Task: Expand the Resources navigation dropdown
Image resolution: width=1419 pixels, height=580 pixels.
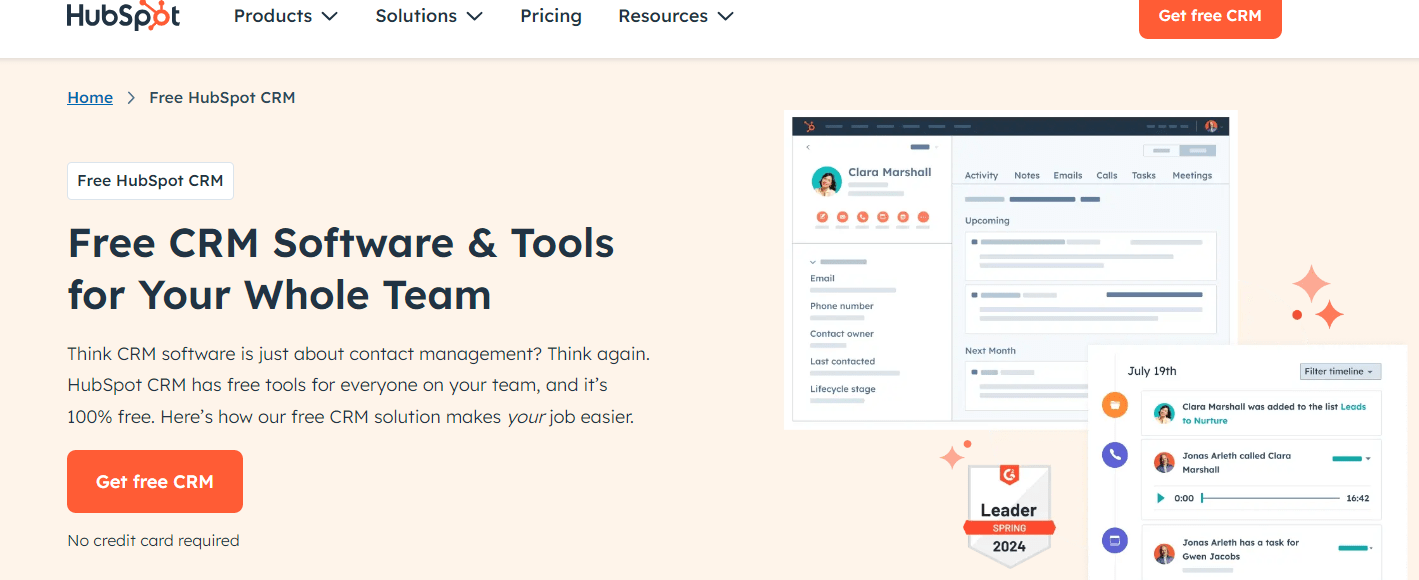Action: point(675,16)
